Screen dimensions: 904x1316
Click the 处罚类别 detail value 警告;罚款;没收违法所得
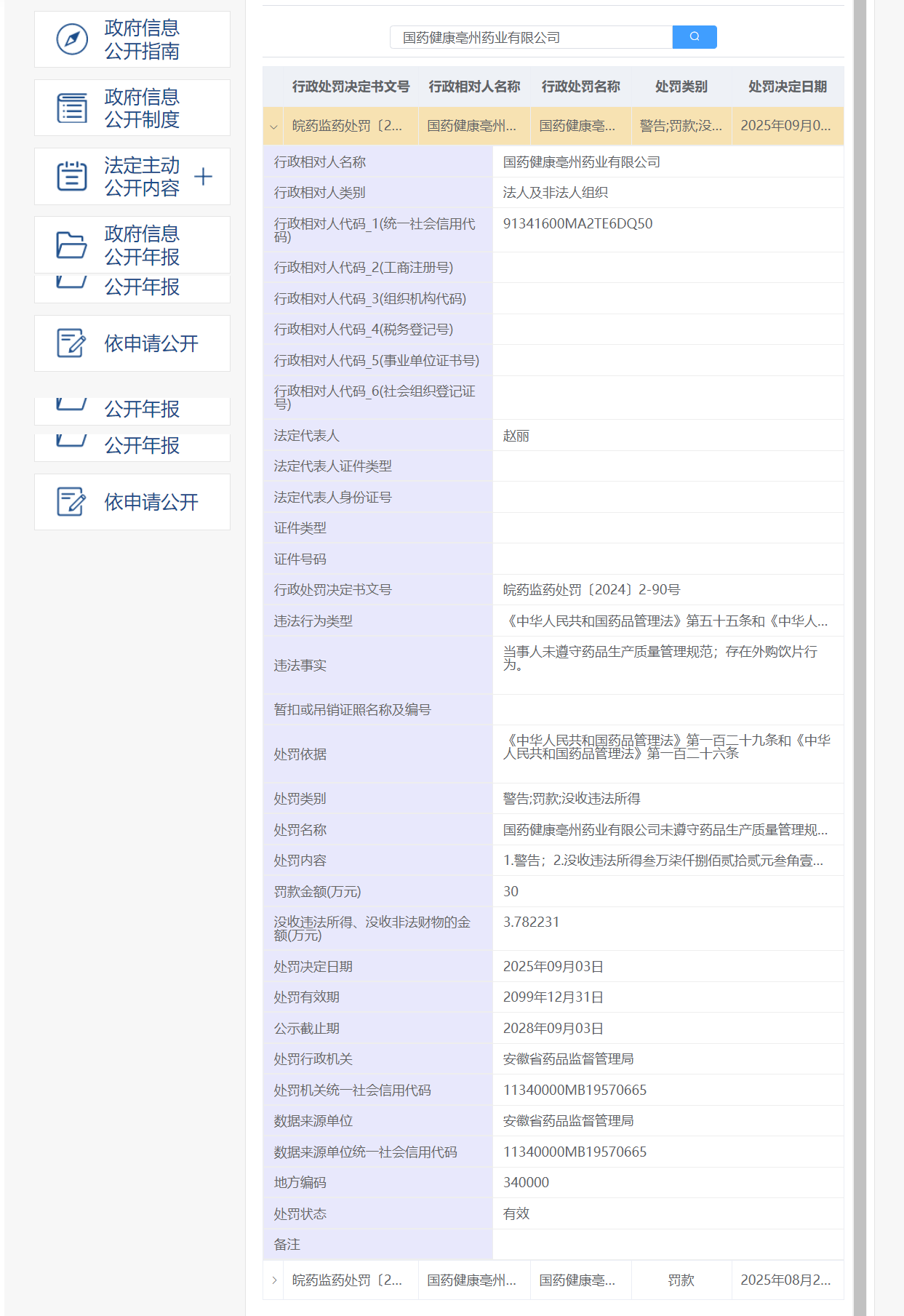point(572,799)
